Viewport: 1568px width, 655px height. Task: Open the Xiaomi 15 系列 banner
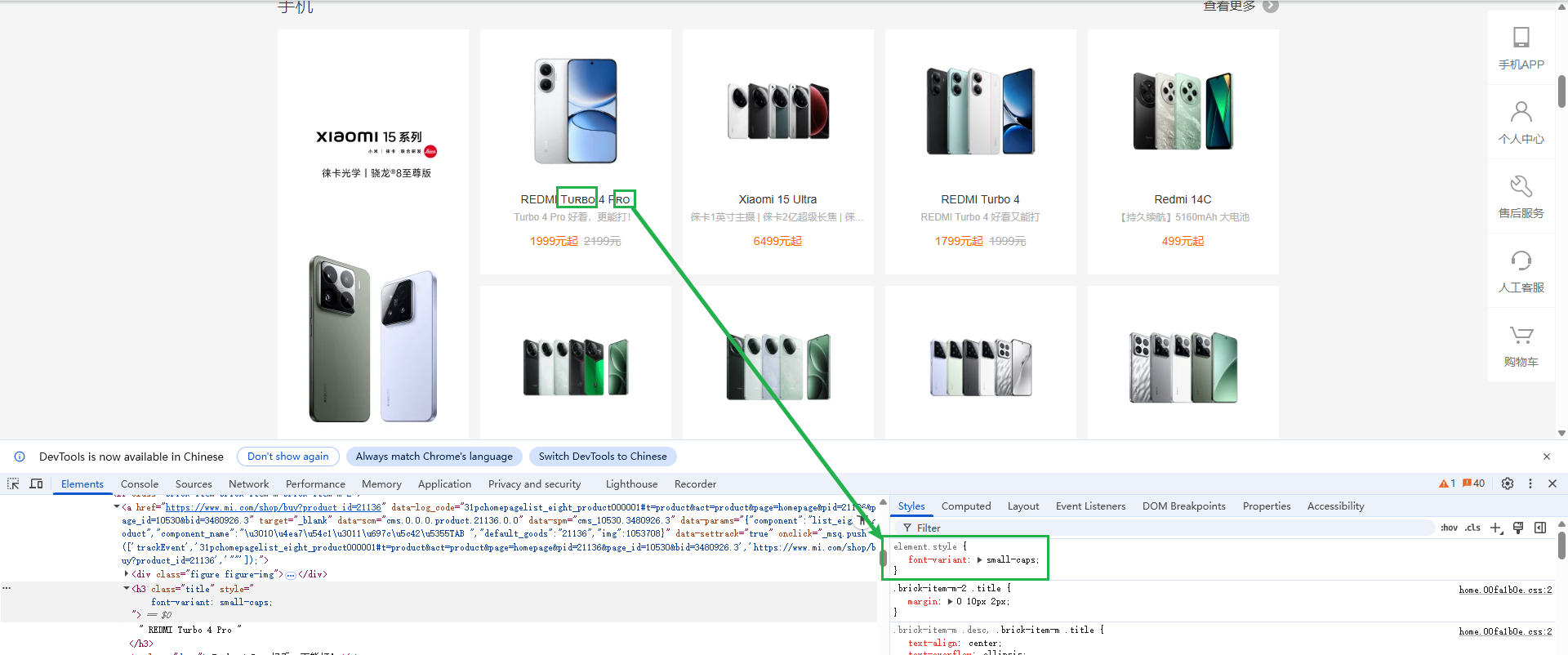tap(372, 234)
